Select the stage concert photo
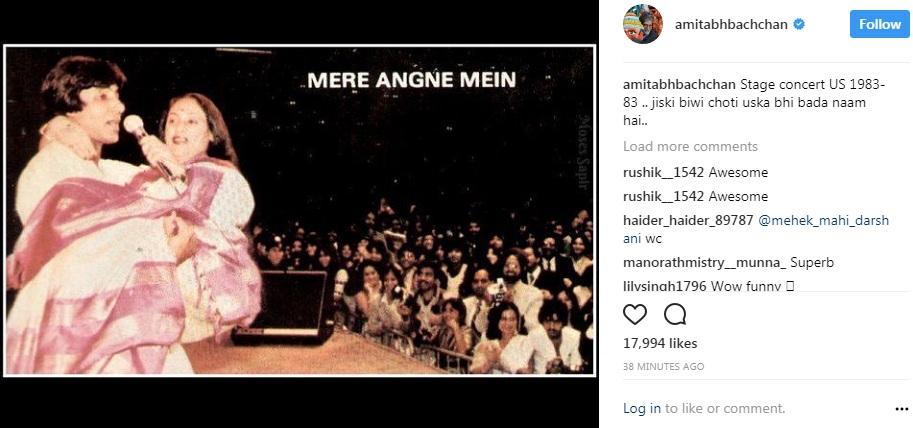The width and height of the screenshot is (913, 428). click(x=299, y=210)
